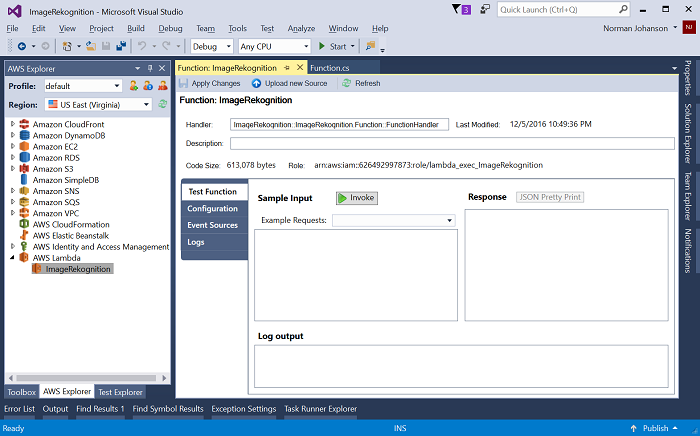Click the Visual Studio logo icon

click(14, 11)
